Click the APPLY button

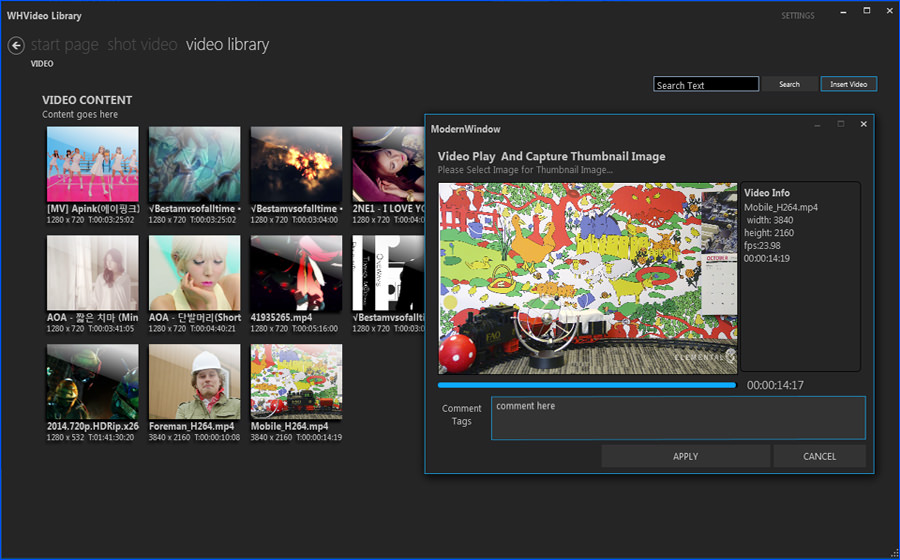click(685, 456)
